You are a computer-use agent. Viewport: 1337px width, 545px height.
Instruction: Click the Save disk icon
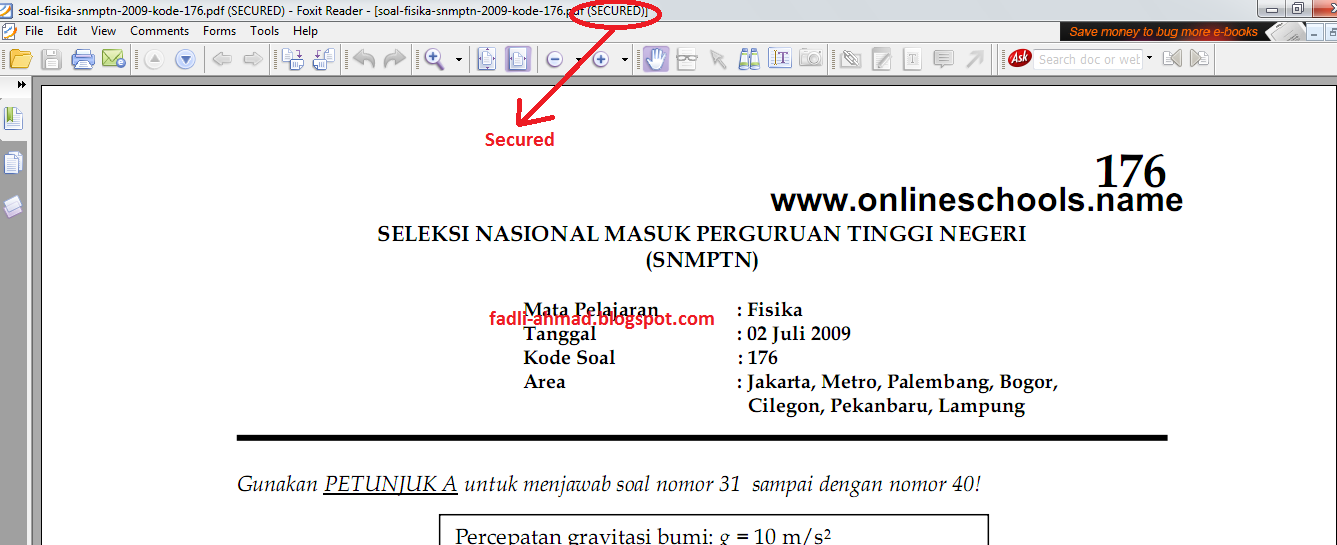(x=51, y=59)
